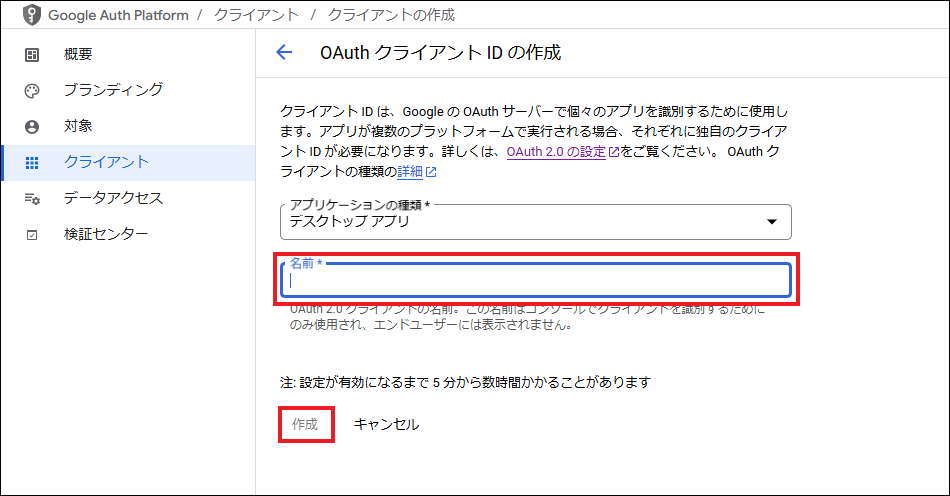950x496 pixels.
Task: Open the アプリケーションの種類 dropdown
Action: (x=535, y=222)
